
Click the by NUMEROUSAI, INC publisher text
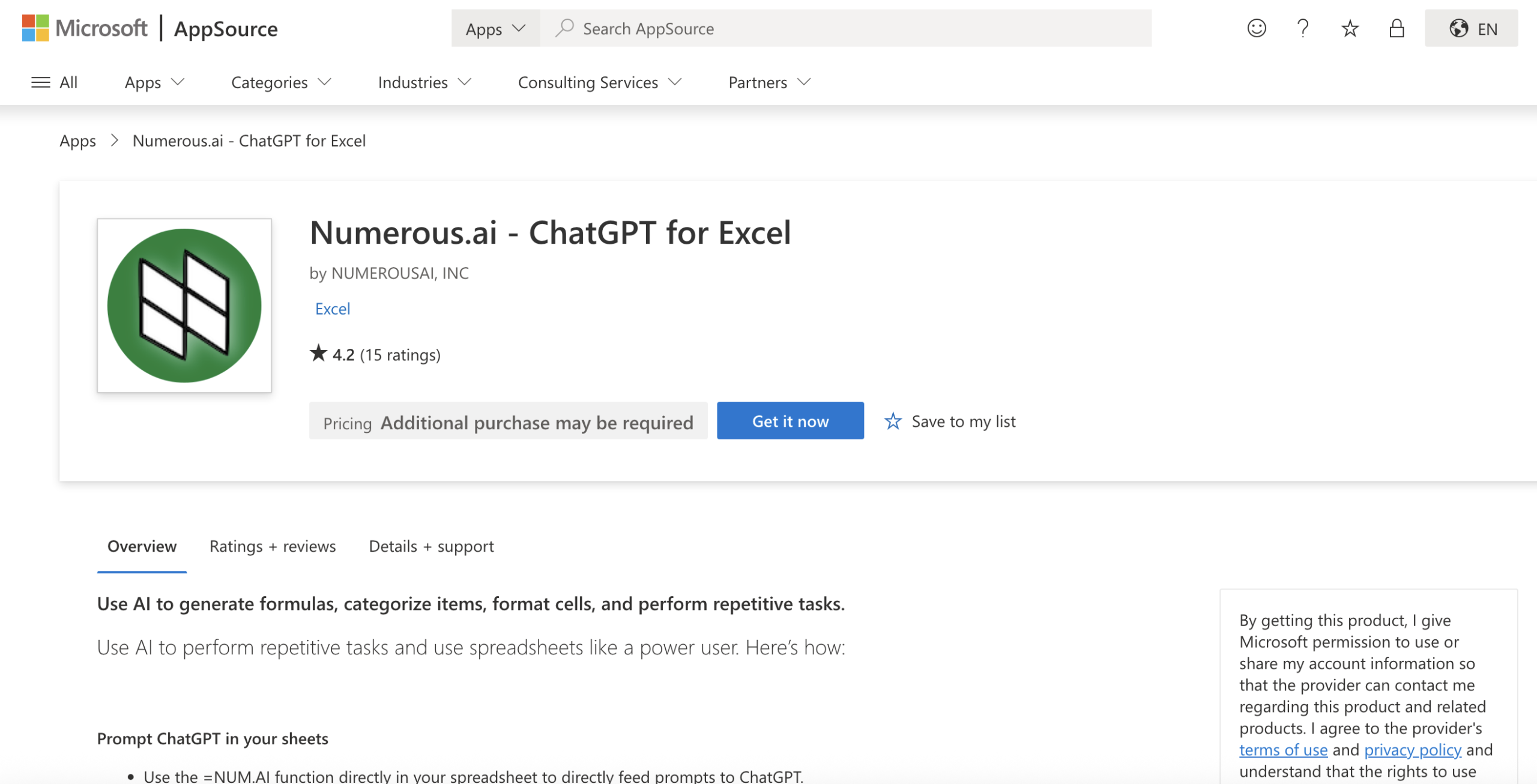pyautogui.click(x=389, y=273)
